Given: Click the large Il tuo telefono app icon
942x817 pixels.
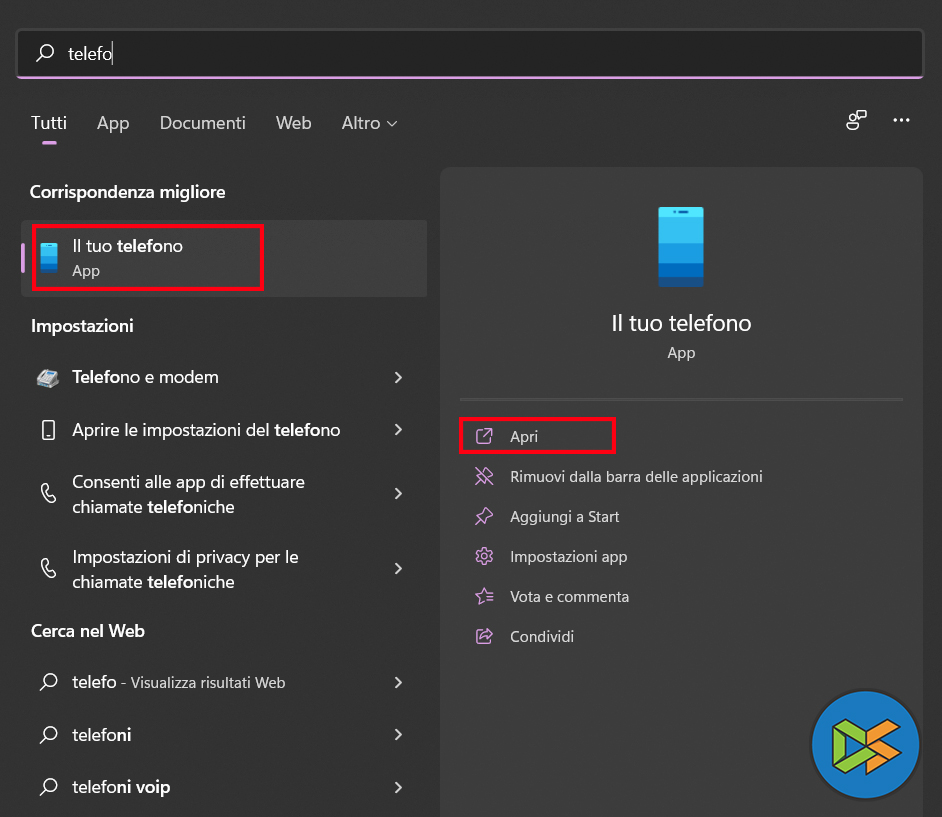Looking at the screenshot, I should [x=681, y=247].
